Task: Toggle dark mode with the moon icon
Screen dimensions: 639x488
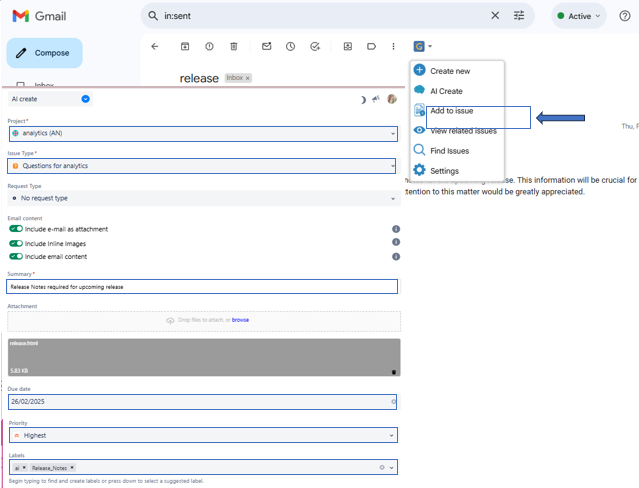Action: [363, 99]
